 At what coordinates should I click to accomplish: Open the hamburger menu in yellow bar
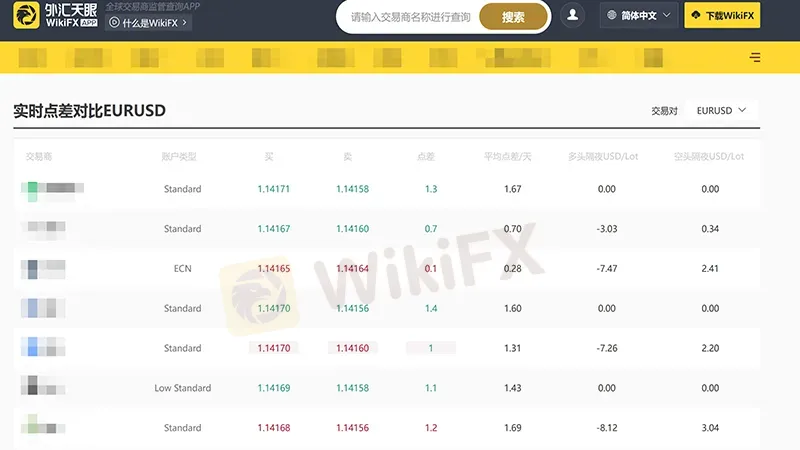click(755, 57)
